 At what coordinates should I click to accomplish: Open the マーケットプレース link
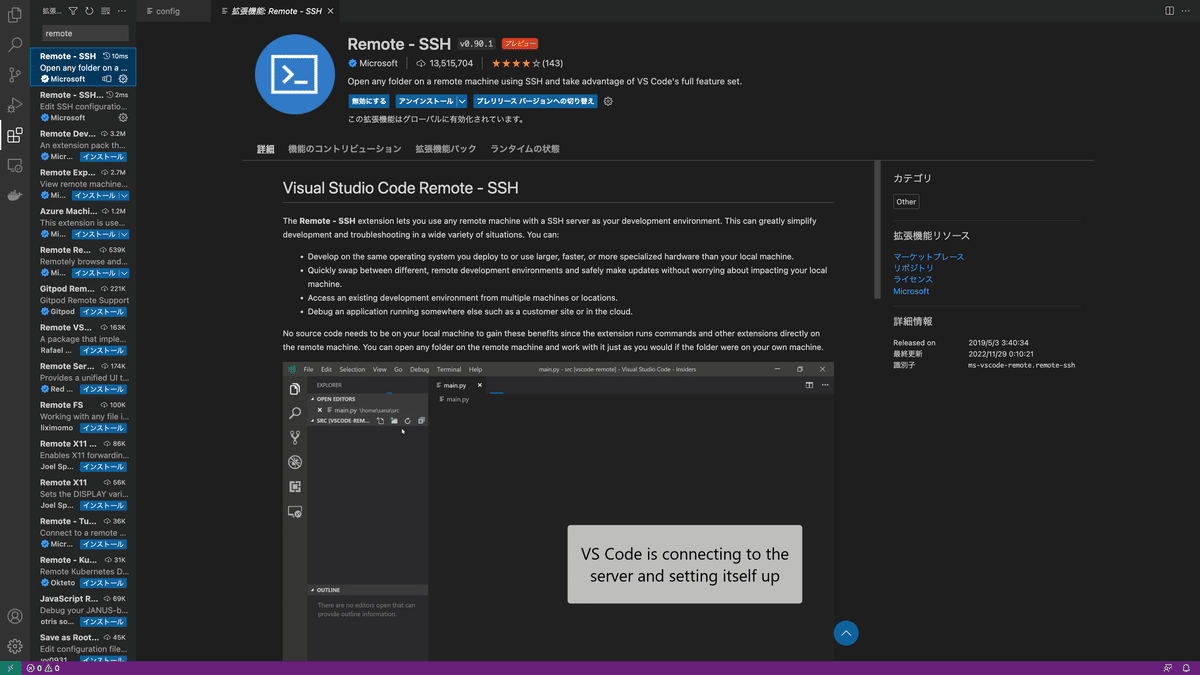coord(928,257)
